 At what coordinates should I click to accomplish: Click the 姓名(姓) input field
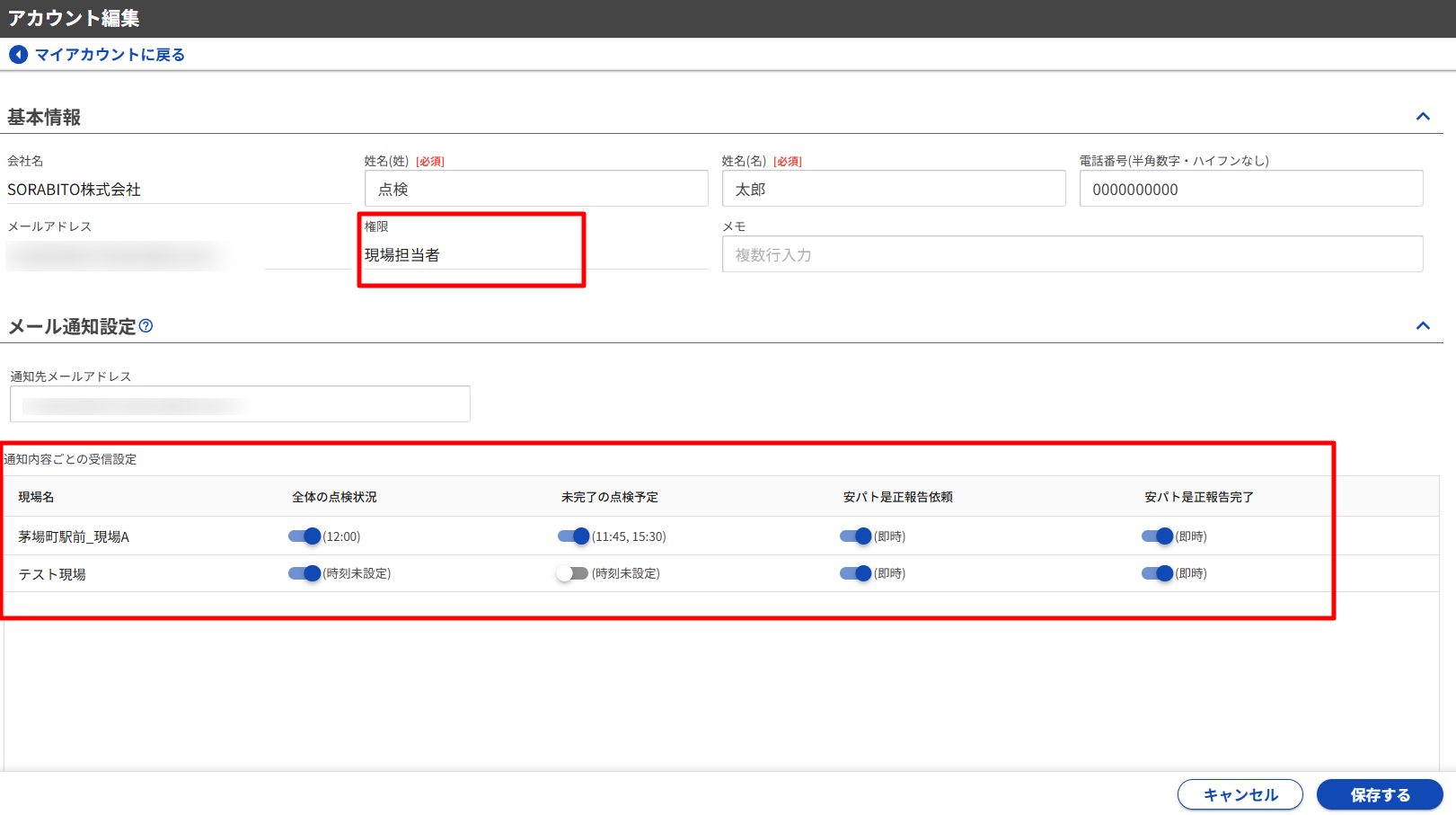[536, 190]
